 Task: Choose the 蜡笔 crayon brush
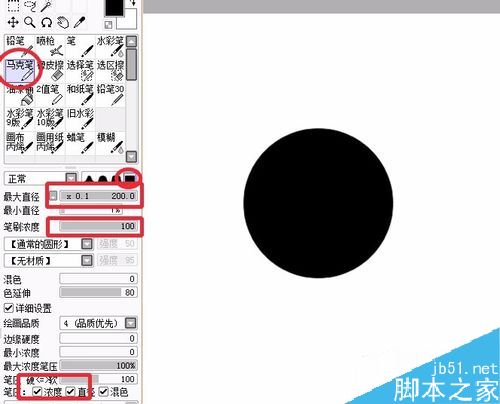[x=80, y=143]
